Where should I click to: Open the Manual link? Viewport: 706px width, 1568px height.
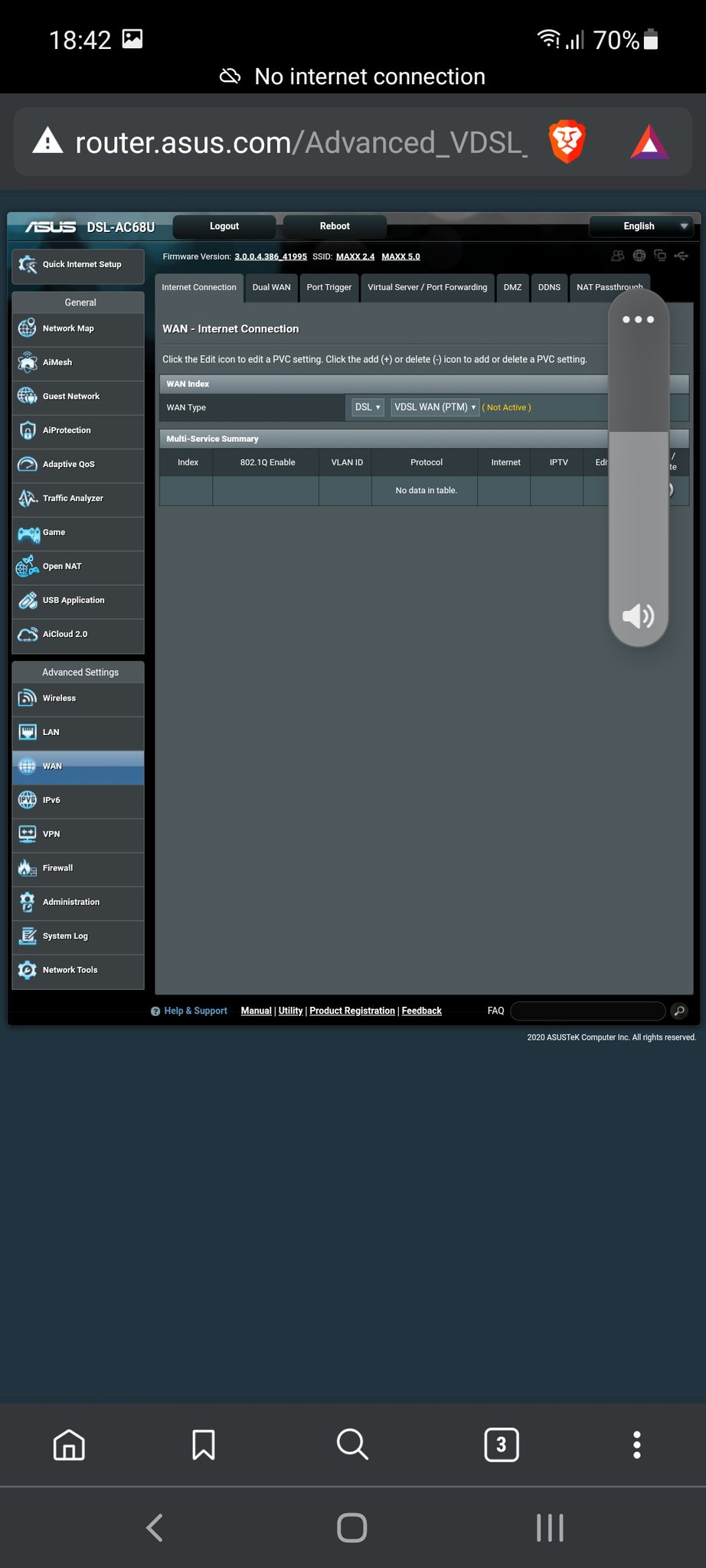(257, 1011)
